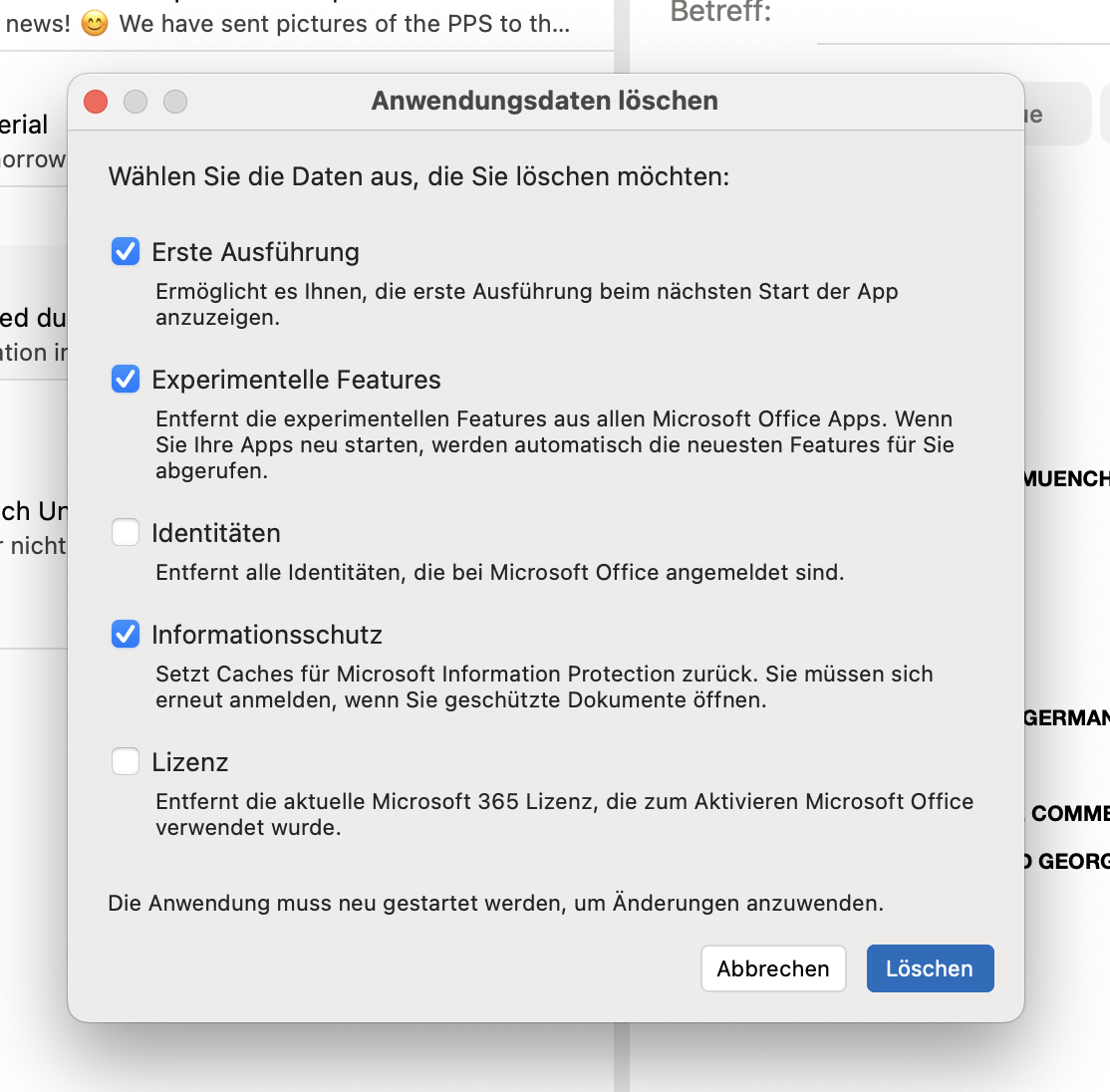This screenshot has height=1092, width=1110.
Task: Click the text 'Entfernt alle Identitäten' description
Action: click(x=500, y=572)
